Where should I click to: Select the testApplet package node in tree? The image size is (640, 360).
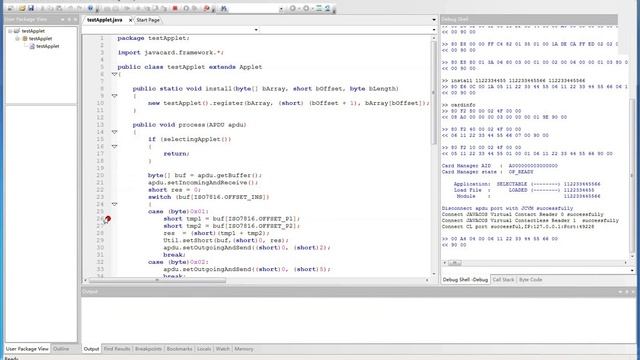coord(40,38)
